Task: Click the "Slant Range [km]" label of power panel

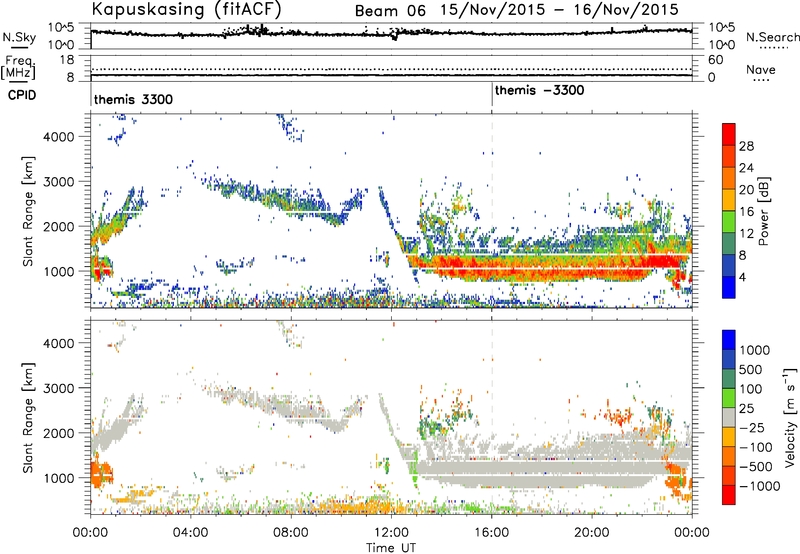Action: coord(29,211)
